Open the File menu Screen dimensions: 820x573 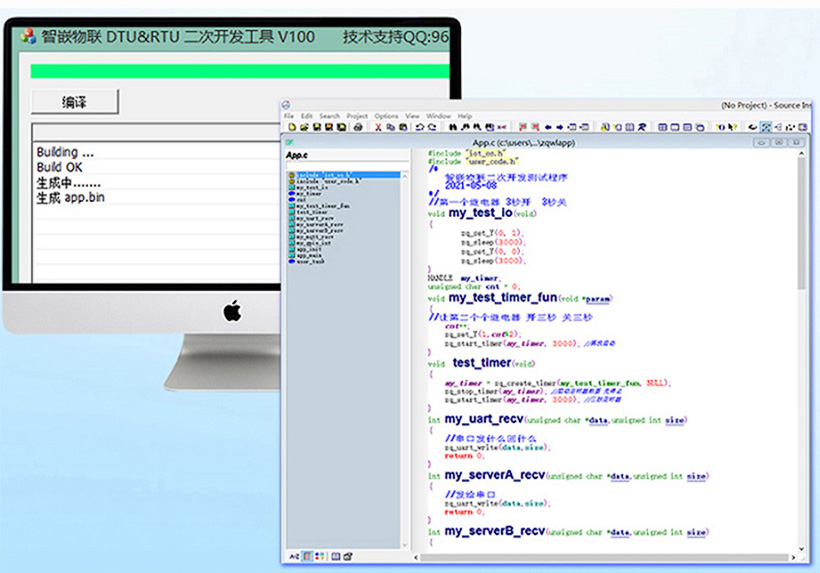(289, 116)
